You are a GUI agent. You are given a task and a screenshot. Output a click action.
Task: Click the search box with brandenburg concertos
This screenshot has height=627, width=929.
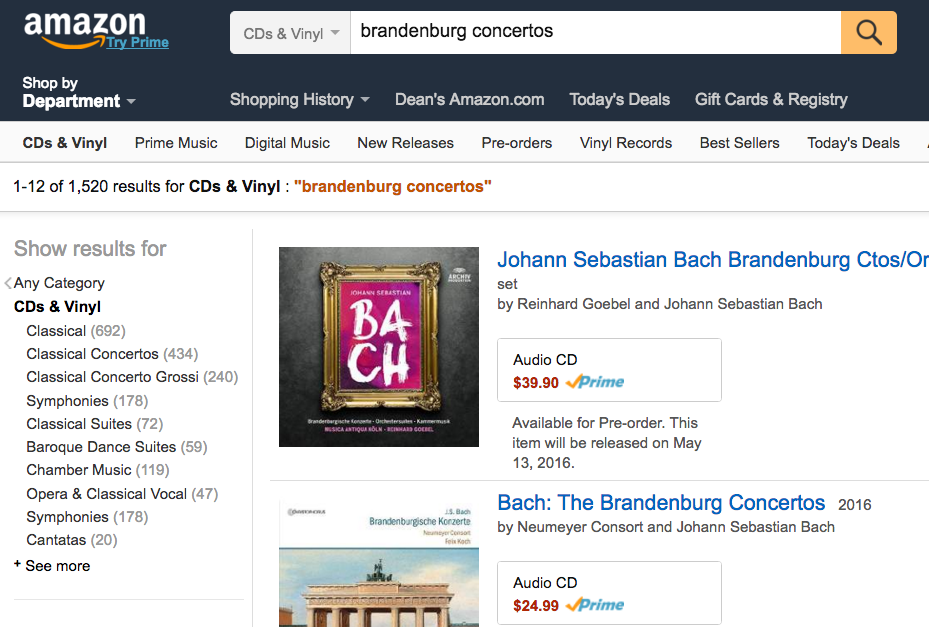[595, 32]
